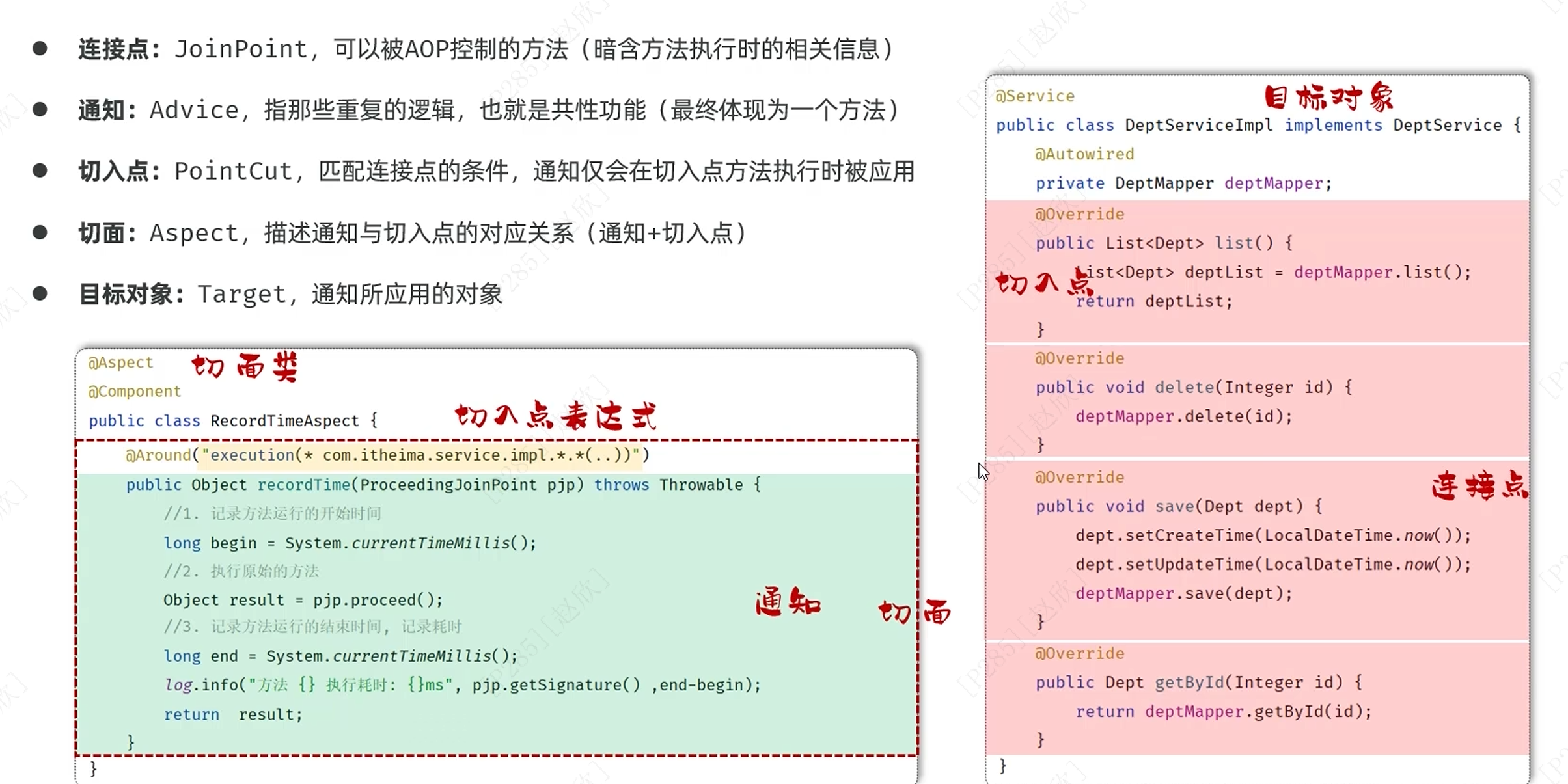Viewport: 1568px width, 784px height.
Task: Click the red 目标对象 handwritten label
Action: point(1328,98)
